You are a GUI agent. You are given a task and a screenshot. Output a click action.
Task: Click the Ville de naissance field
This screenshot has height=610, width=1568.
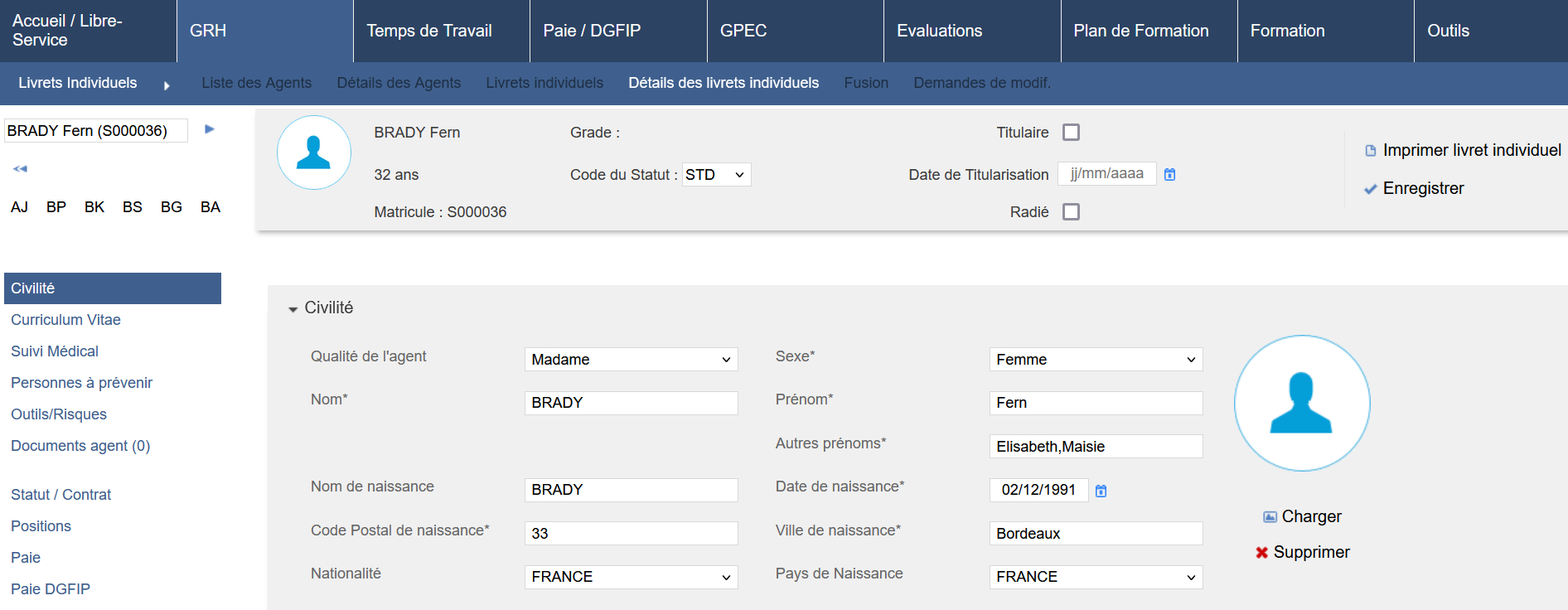(1096, 534)
